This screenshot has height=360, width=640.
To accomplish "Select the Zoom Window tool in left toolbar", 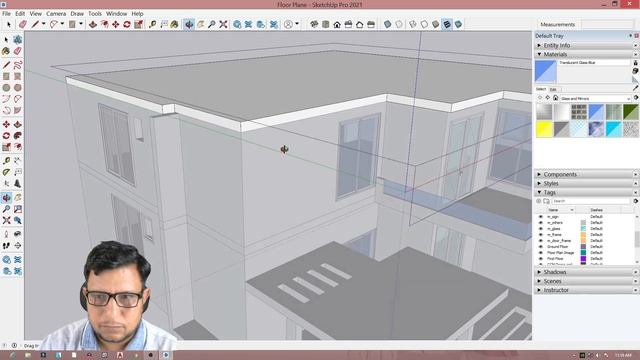I will (18, 209).
